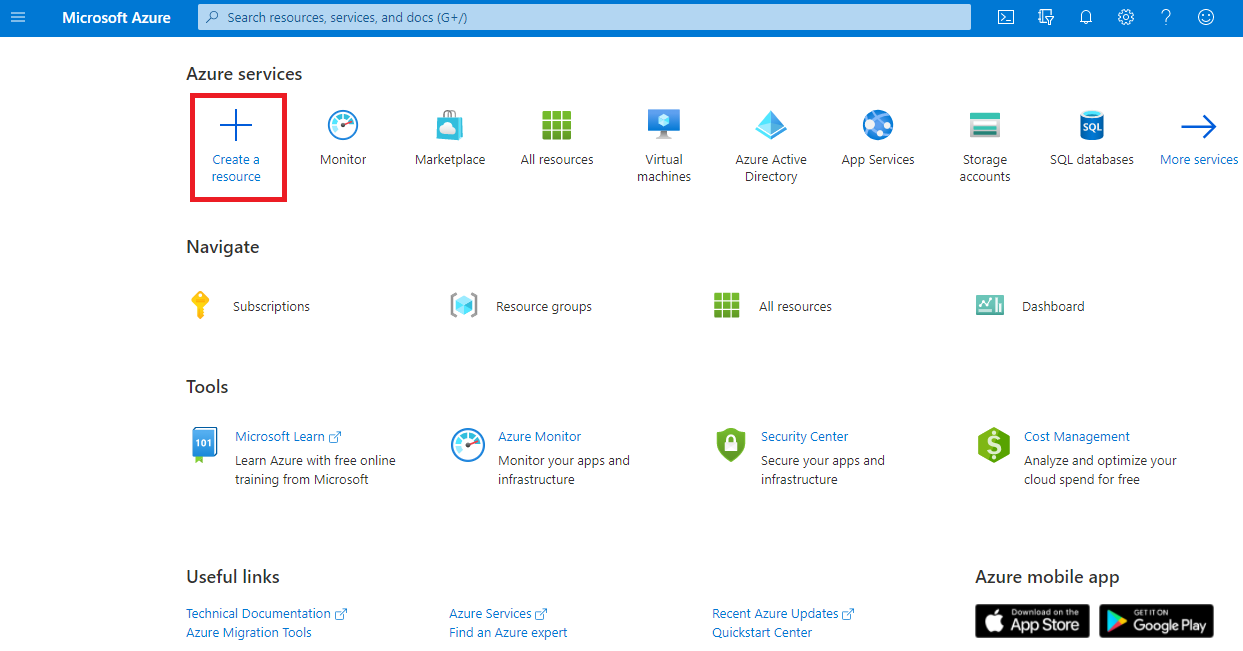Viewport: 1243px width, 651px height.
Task: Open the notifications bell
Action: tap(1086, 17)
